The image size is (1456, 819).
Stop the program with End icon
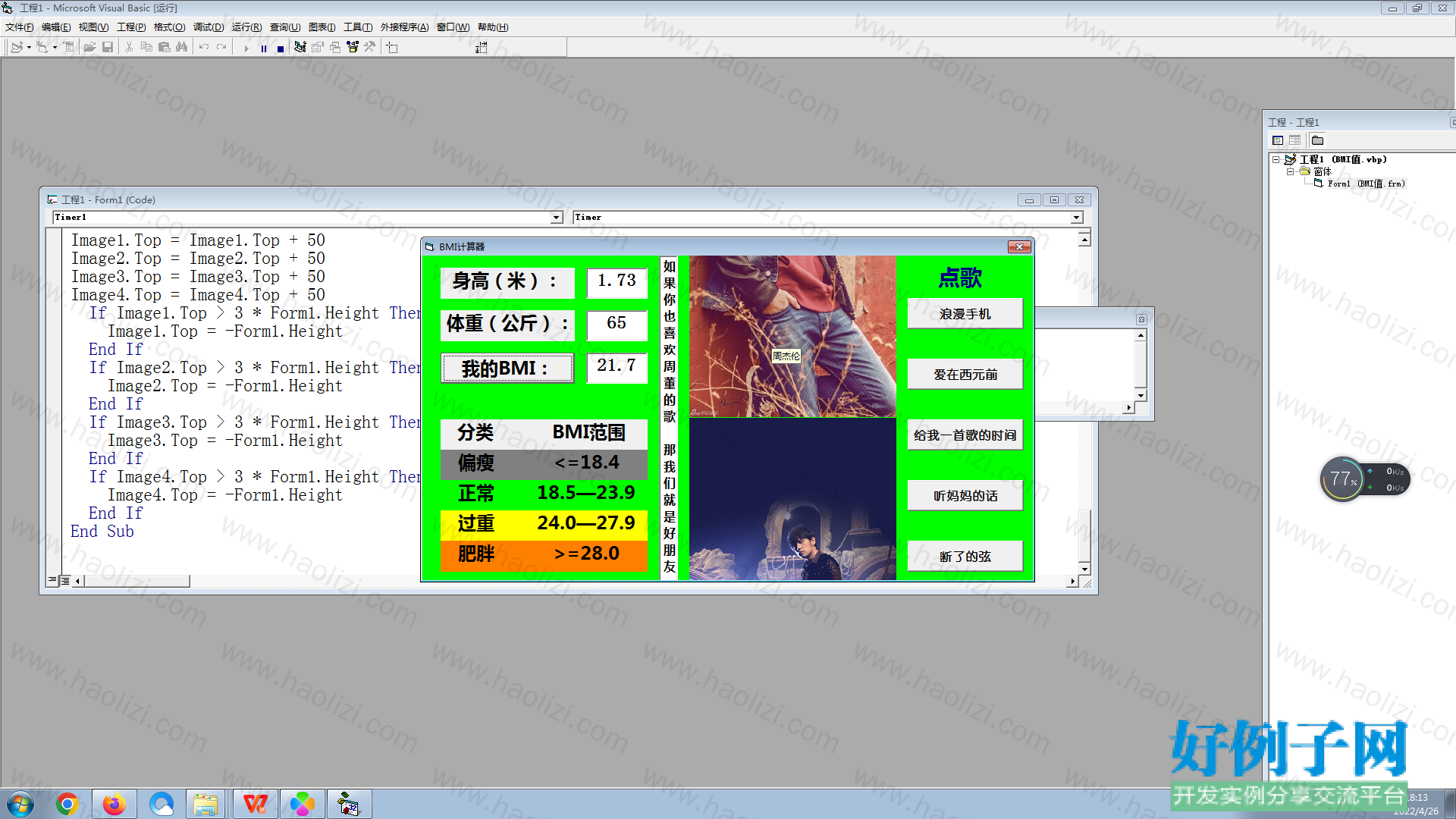(x=281, y=48)
